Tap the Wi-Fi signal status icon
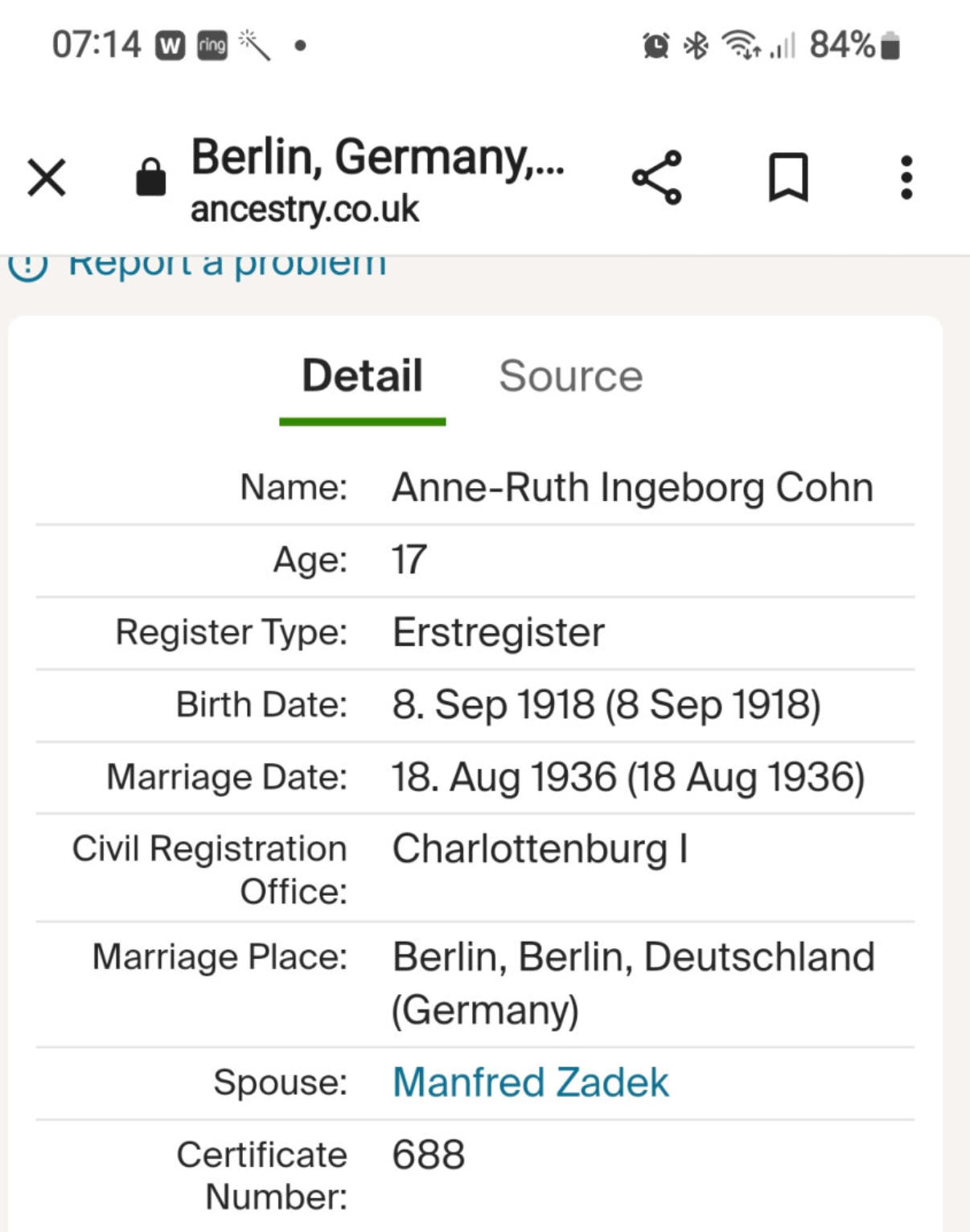This screenshot has width=970, height=1232. click(740, 46)
